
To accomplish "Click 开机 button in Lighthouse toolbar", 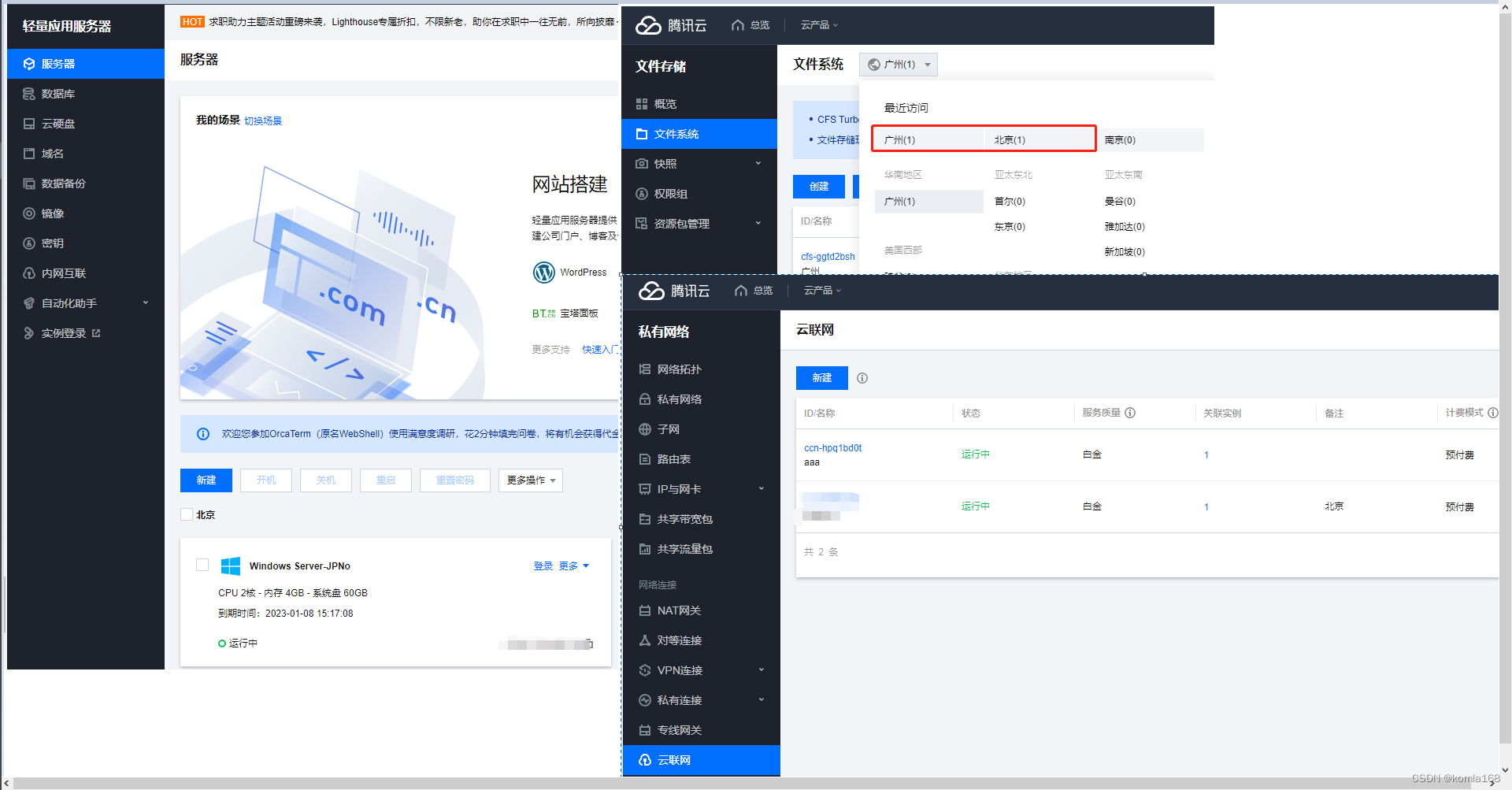I will click(x=266, y=480).
